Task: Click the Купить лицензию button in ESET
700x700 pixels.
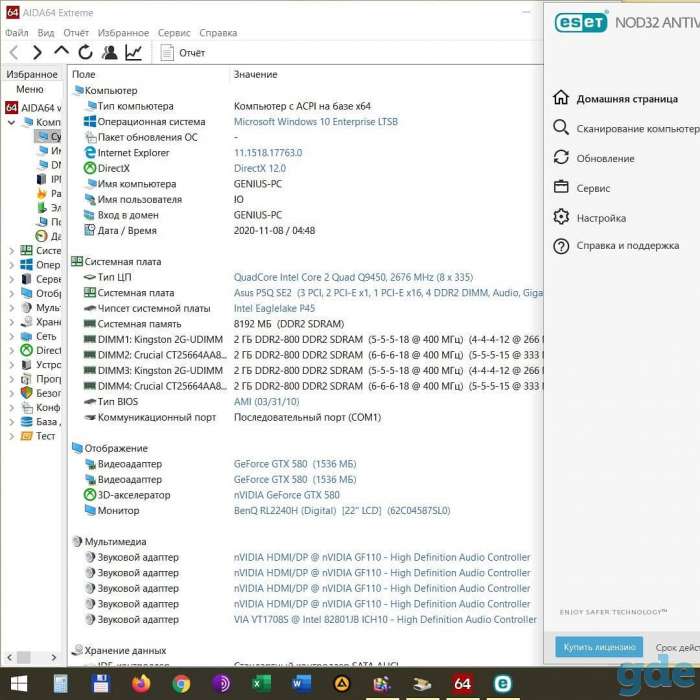Action: [x=599, y=646]
